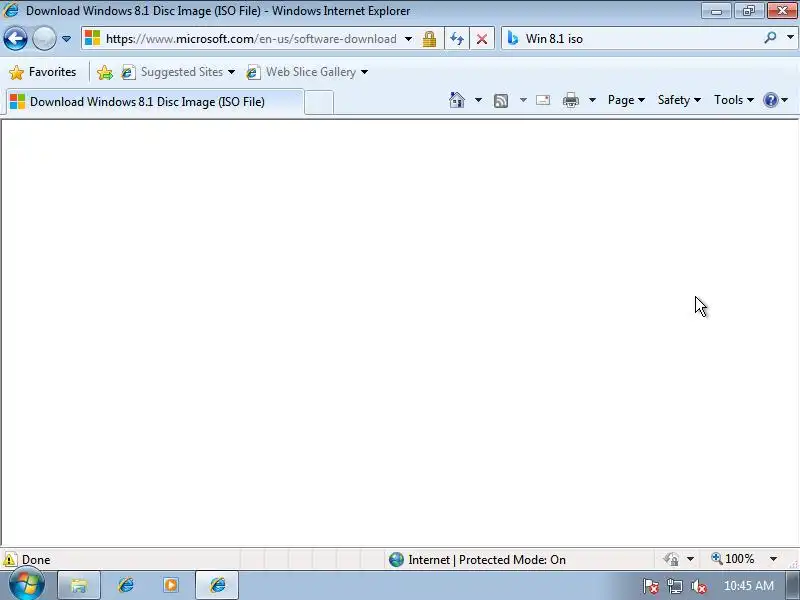Image resolution: width=800 pixels, height=600 pixels.
Task: Click the network tray icon
Action: click(674, 586)
